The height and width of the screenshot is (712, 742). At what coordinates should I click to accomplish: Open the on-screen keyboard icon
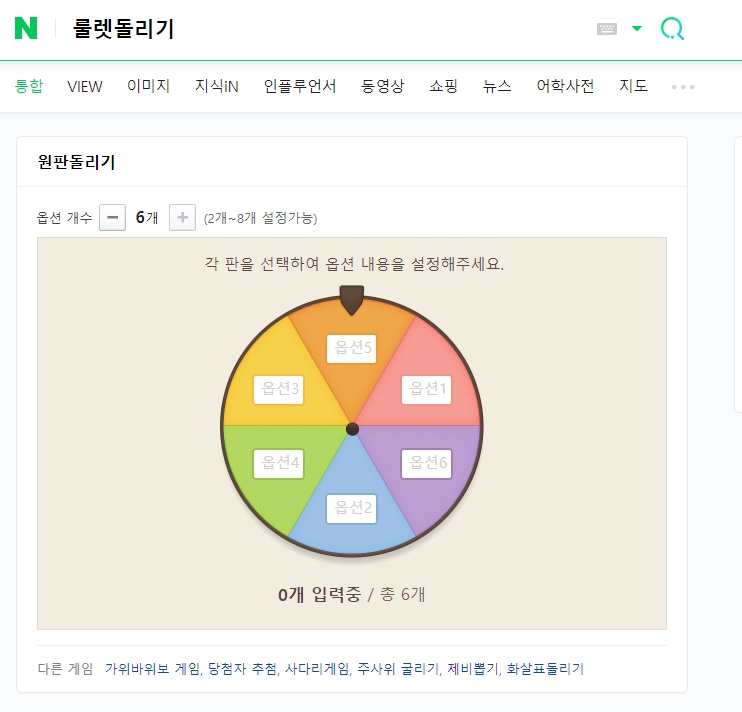point(607,29)
